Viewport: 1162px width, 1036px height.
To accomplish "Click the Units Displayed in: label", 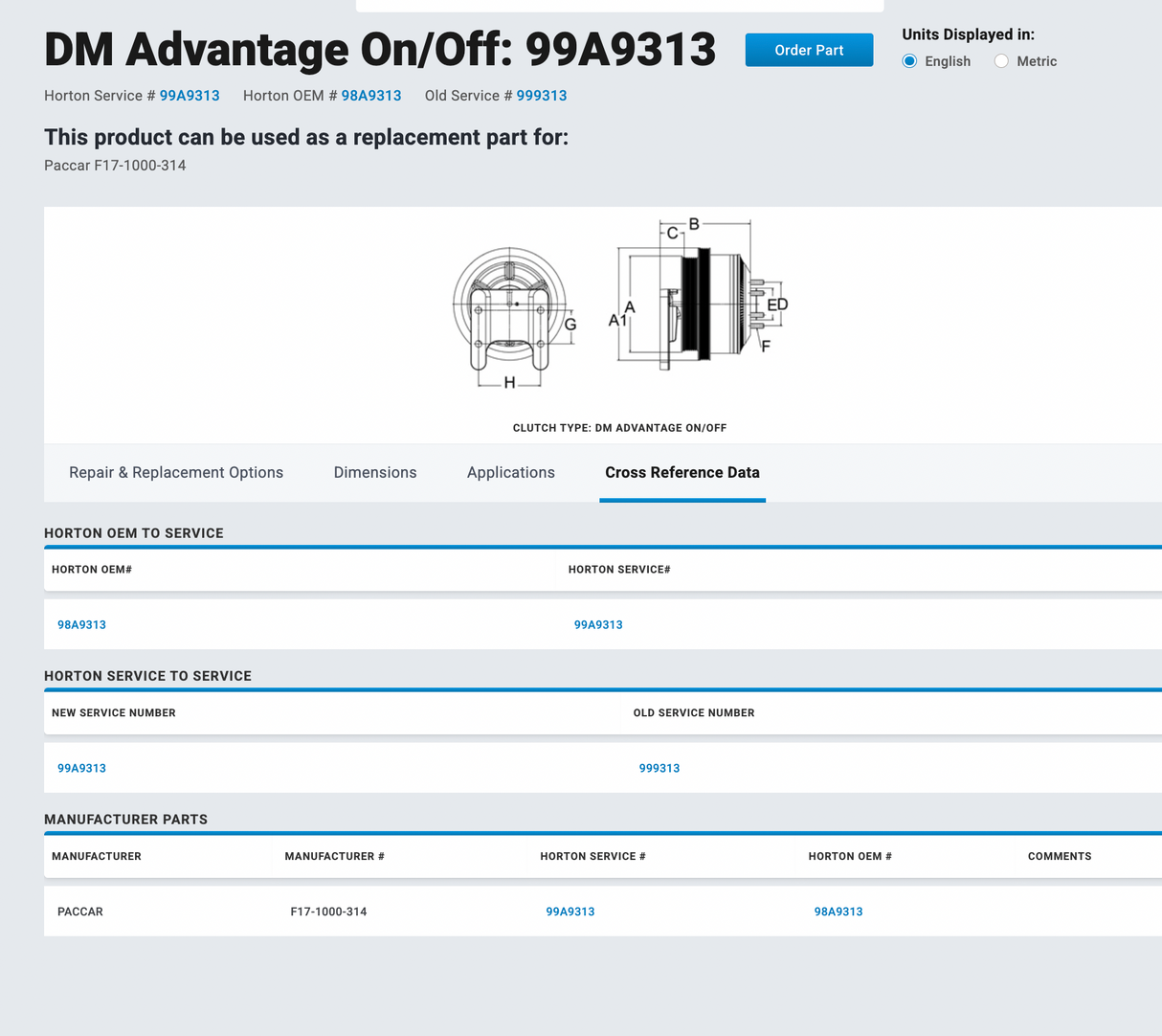I will pyautogui.click(x=969, y=34).
